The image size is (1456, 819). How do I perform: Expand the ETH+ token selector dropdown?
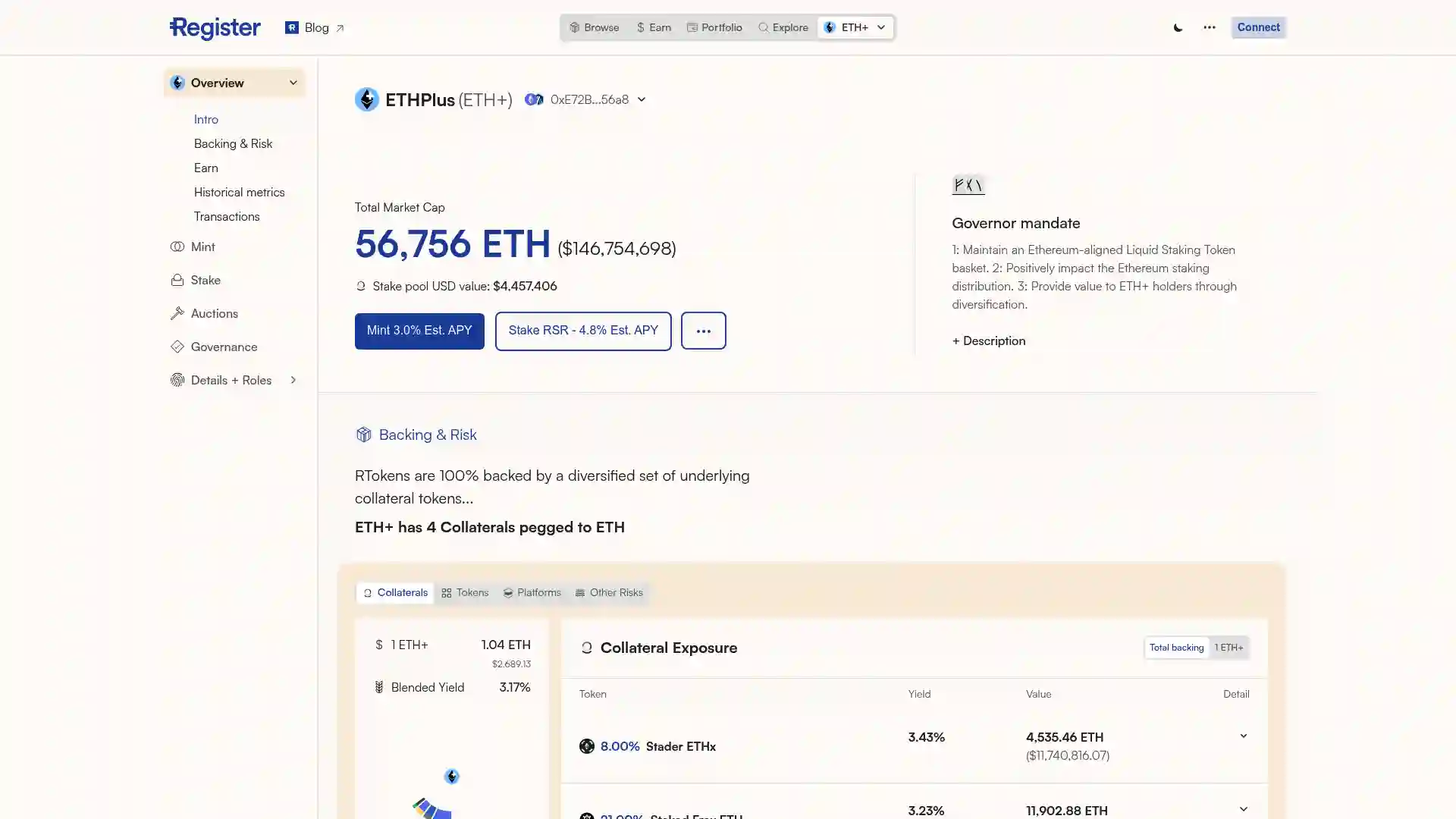pyautogui.click(x=855, y=27)
